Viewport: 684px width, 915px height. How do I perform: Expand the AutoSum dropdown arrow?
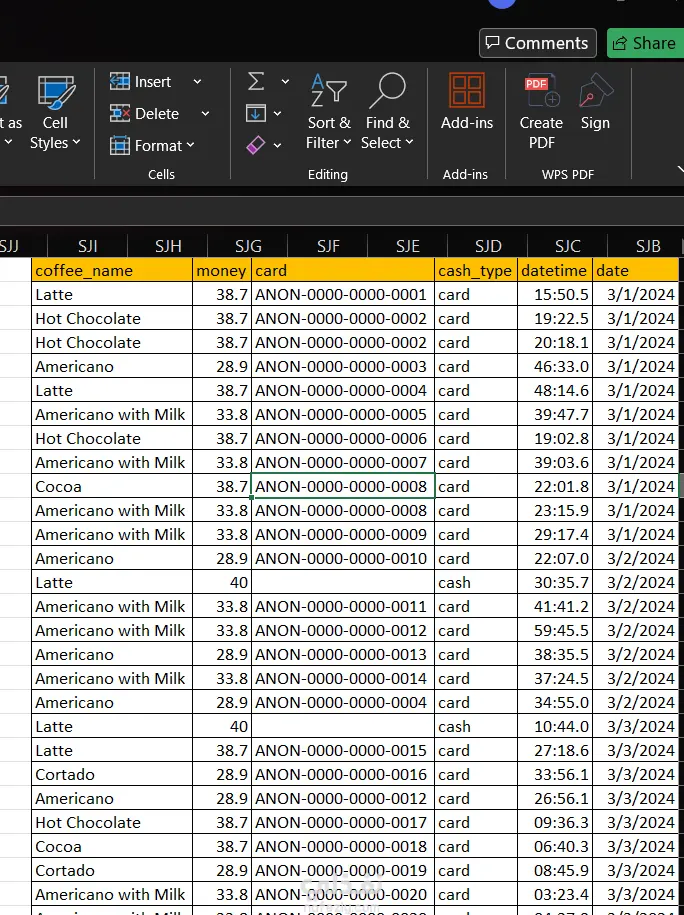pyautogui.click(x=285, y=82)
